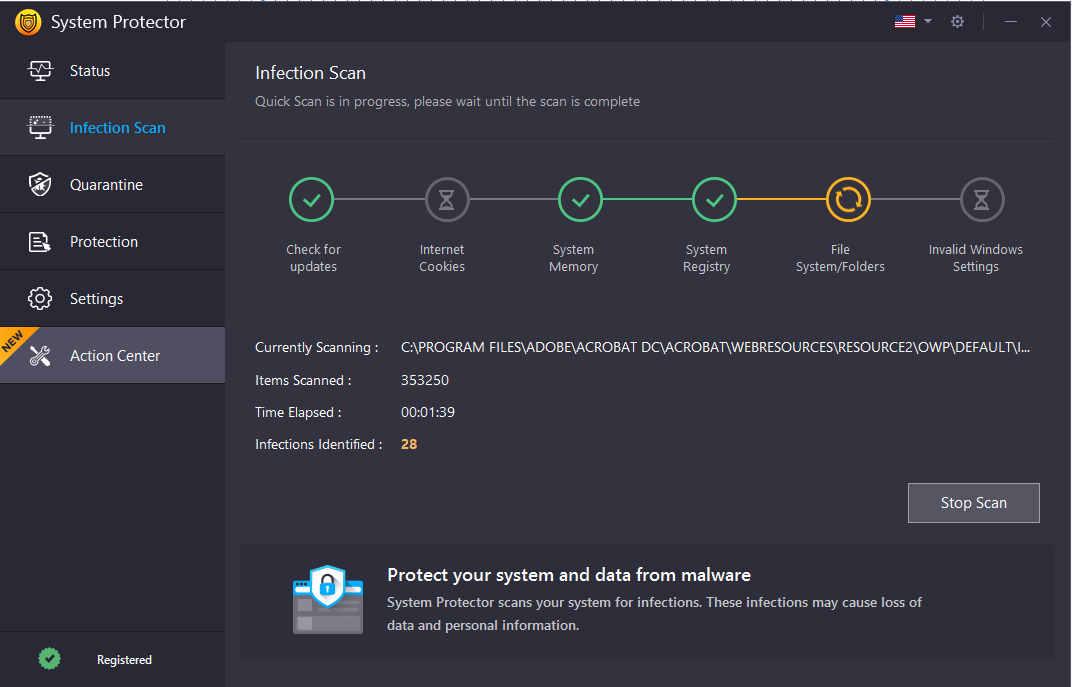
Task: Click the System Registry completed step
Action: coord(714,200)
